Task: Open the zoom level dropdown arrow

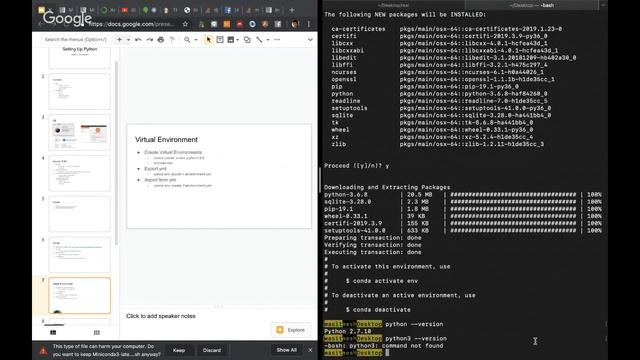Action: pyautogui.click(x=196, y=40)
